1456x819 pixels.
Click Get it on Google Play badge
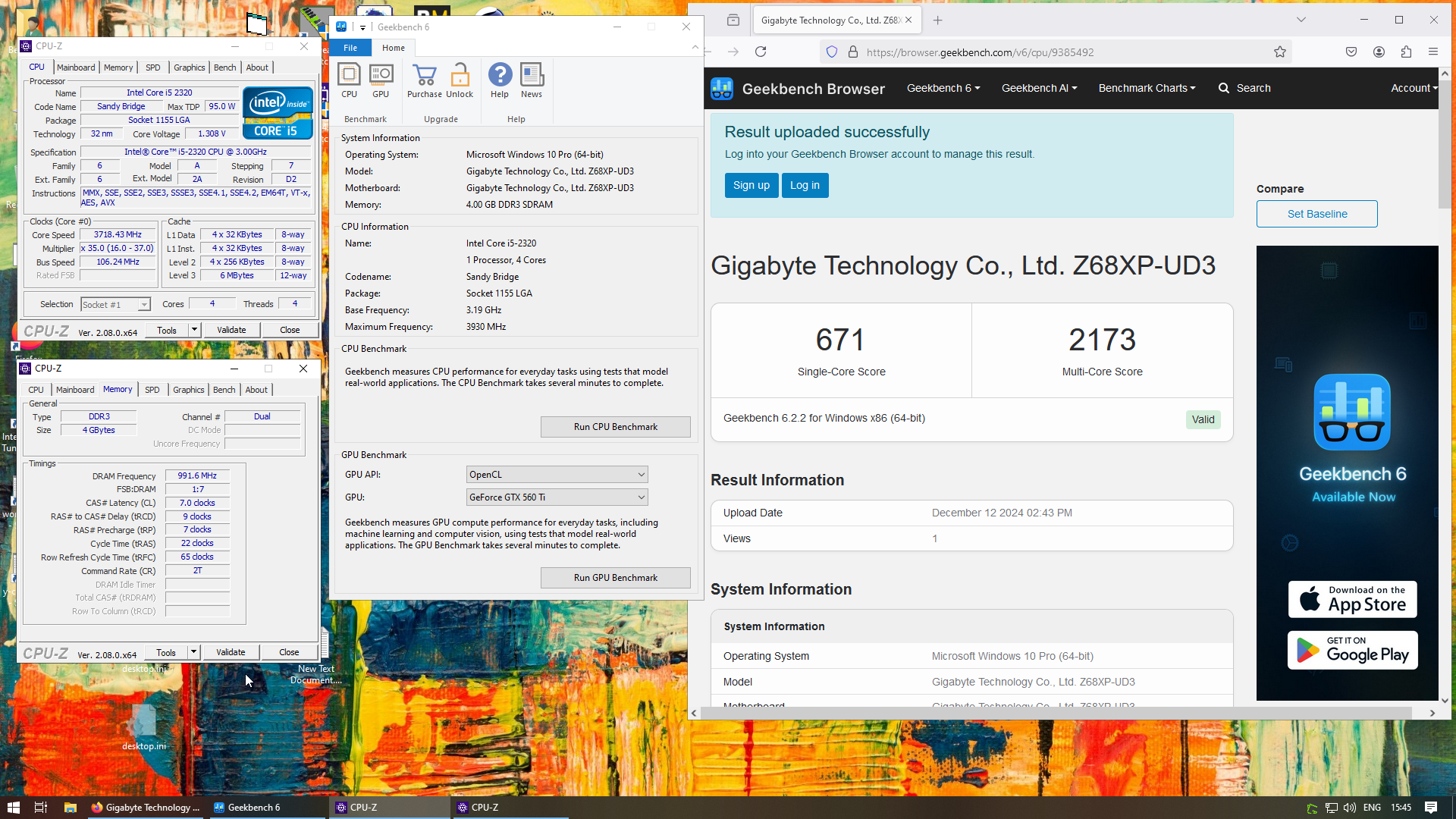1352,650
